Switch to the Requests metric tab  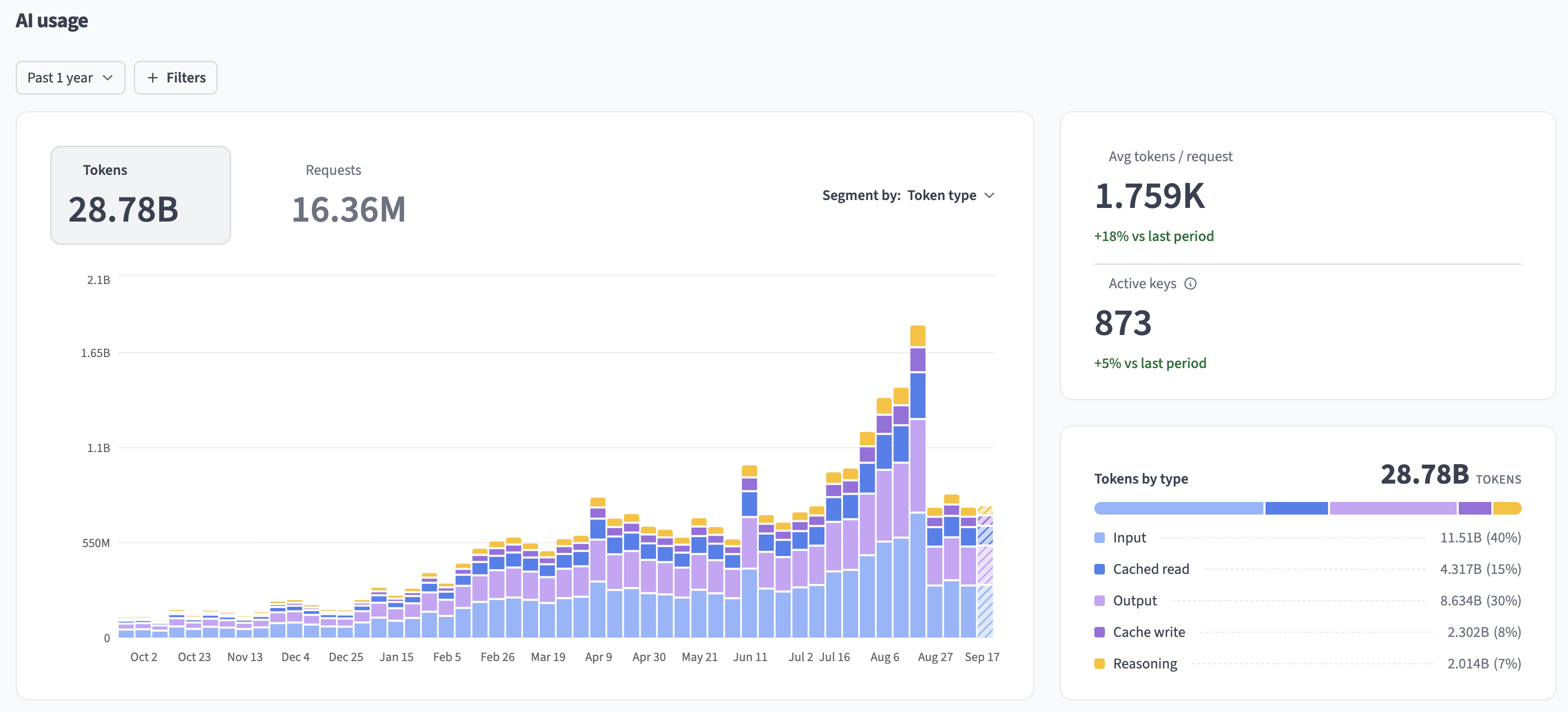(348, 195)
